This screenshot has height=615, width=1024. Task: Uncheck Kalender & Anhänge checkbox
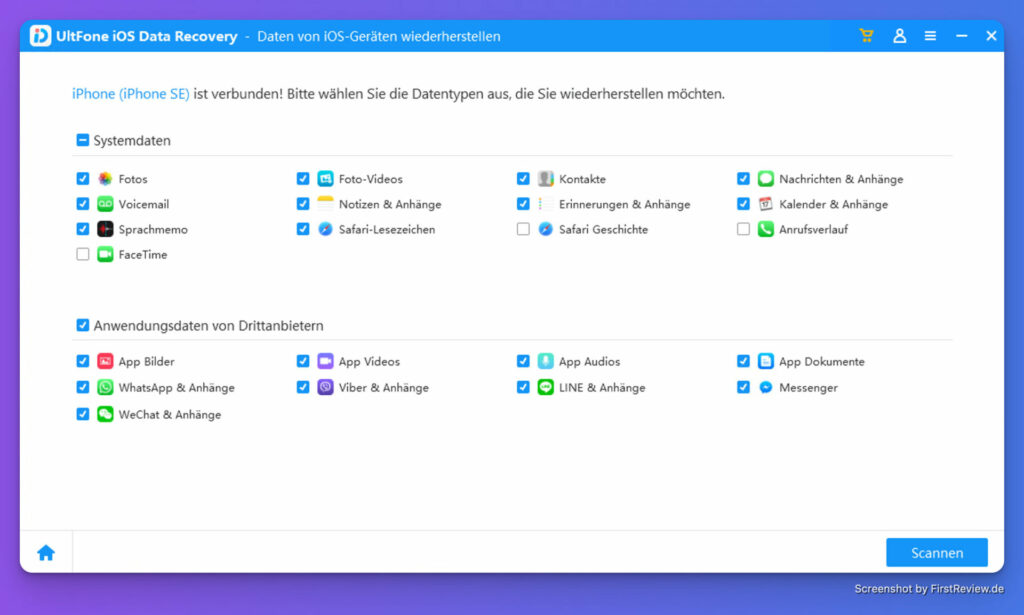(743, 204)
